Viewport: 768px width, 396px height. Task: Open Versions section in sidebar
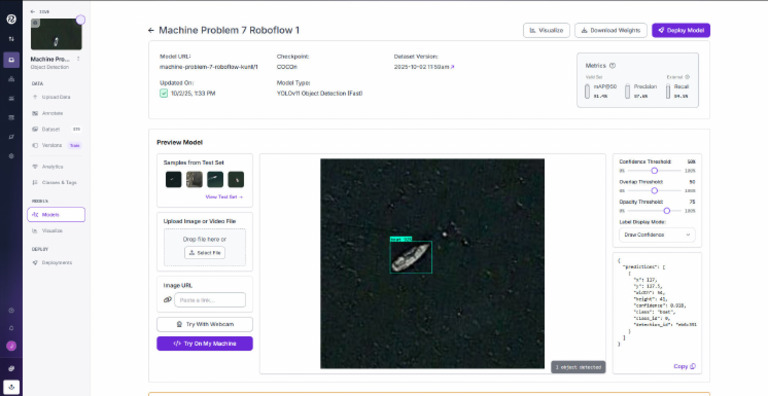tap(52, 146)
